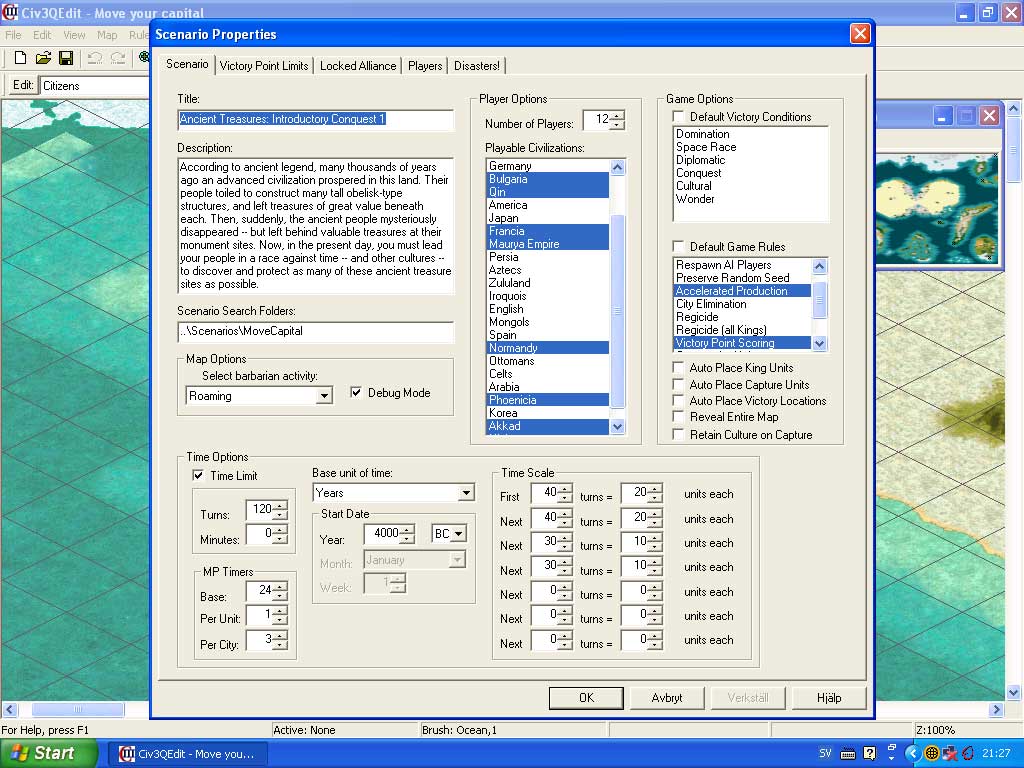Open the BC era dropdown

pyautogui.click(x=458, y=534)
